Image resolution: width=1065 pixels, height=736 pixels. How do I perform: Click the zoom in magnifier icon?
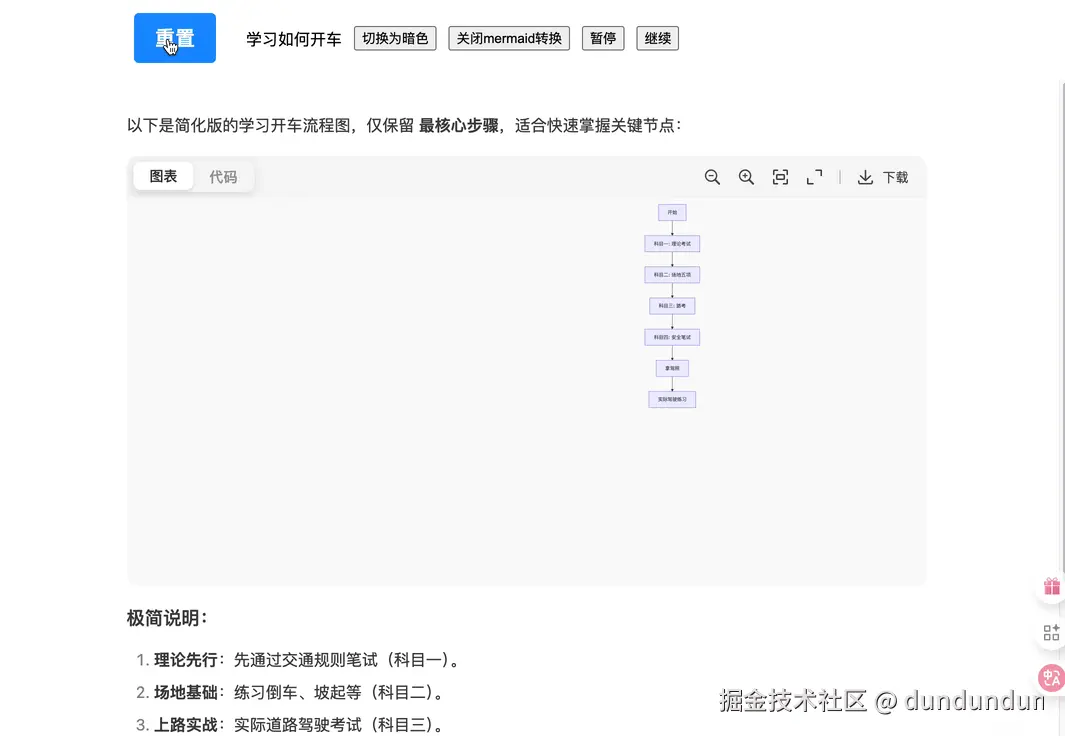[746, 177]
